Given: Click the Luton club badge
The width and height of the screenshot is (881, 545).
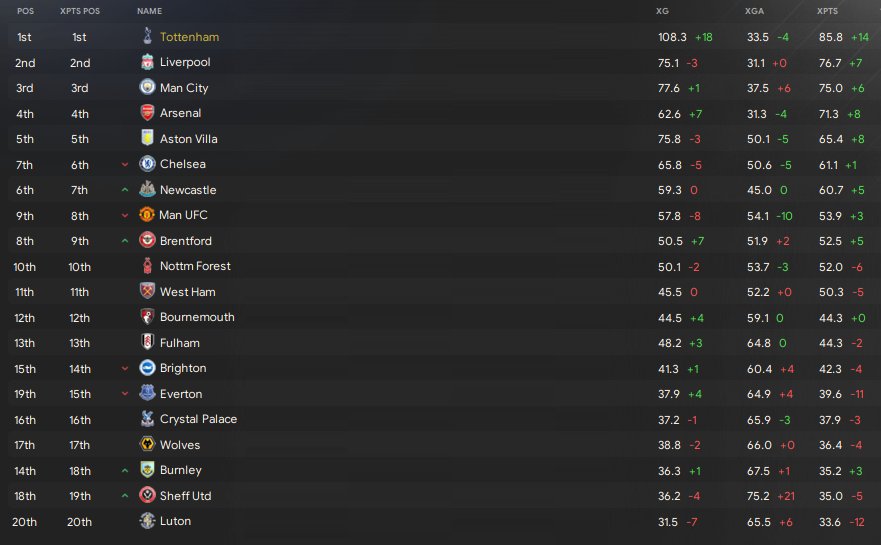Looking at the screenshot, I should 147,521.
